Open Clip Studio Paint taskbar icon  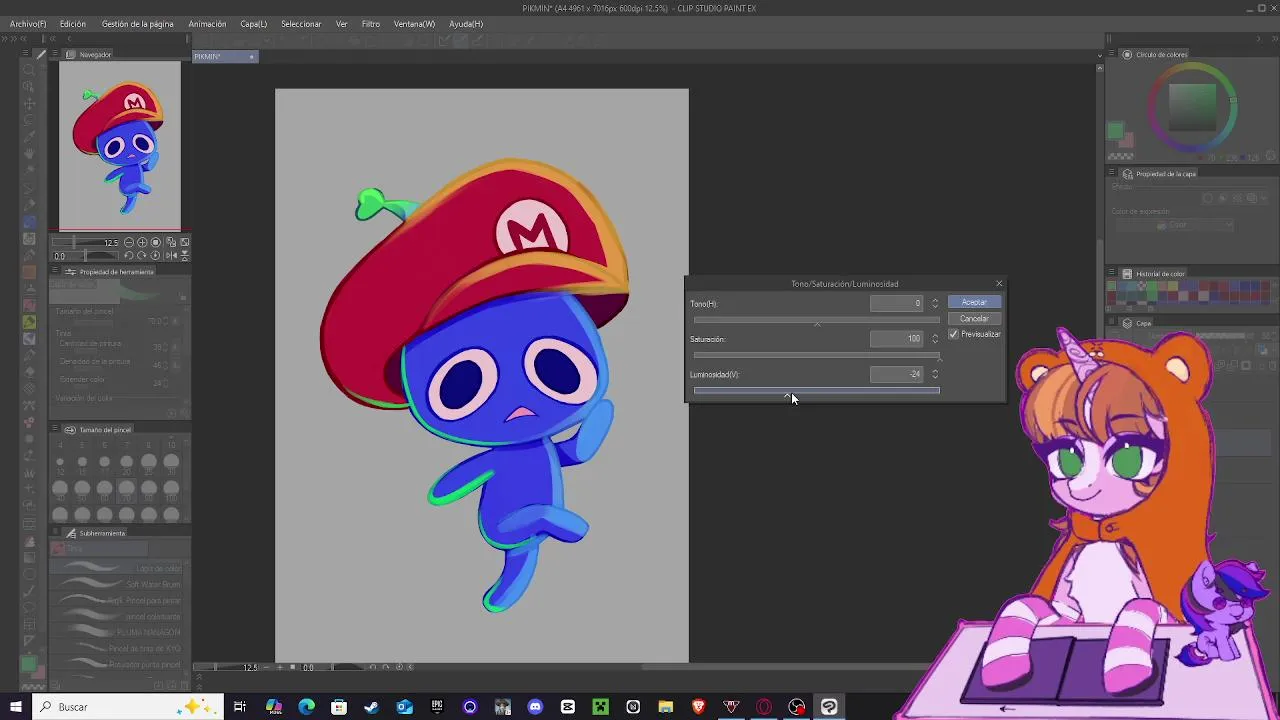[x=829, y=707]
